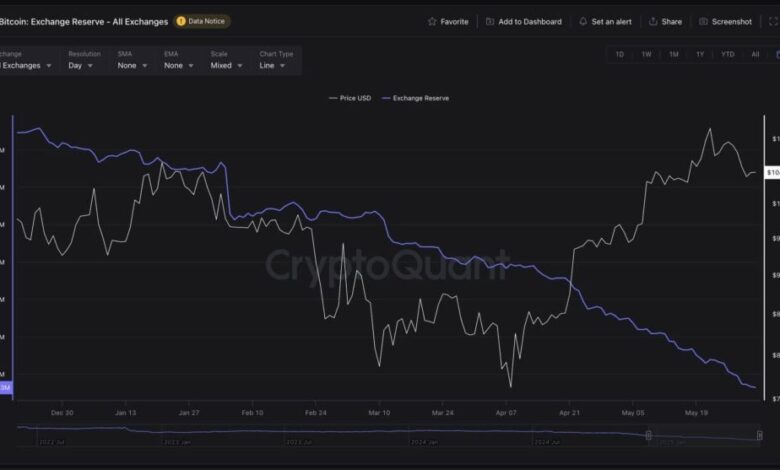
Task: Open the Data Notice badge
Action: tap(202, 21)
